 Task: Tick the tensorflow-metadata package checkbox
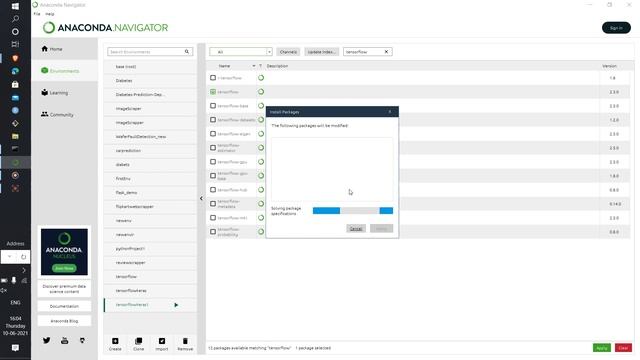click(213, 204)
